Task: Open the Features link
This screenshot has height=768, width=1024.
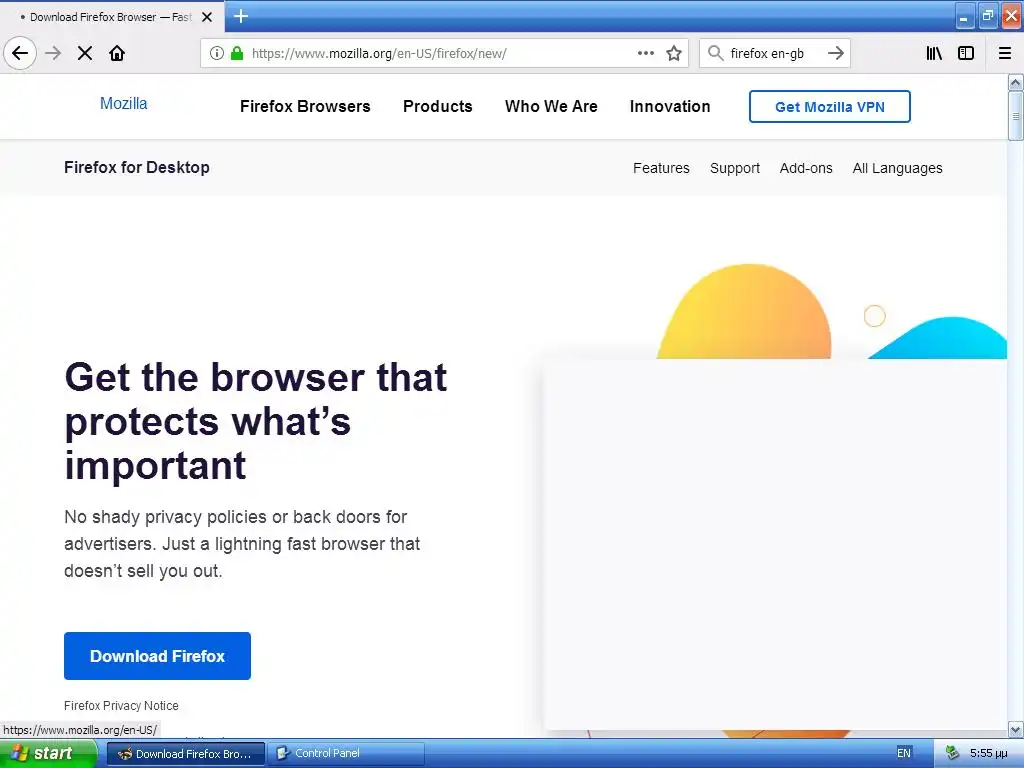Action: (661, 168)
